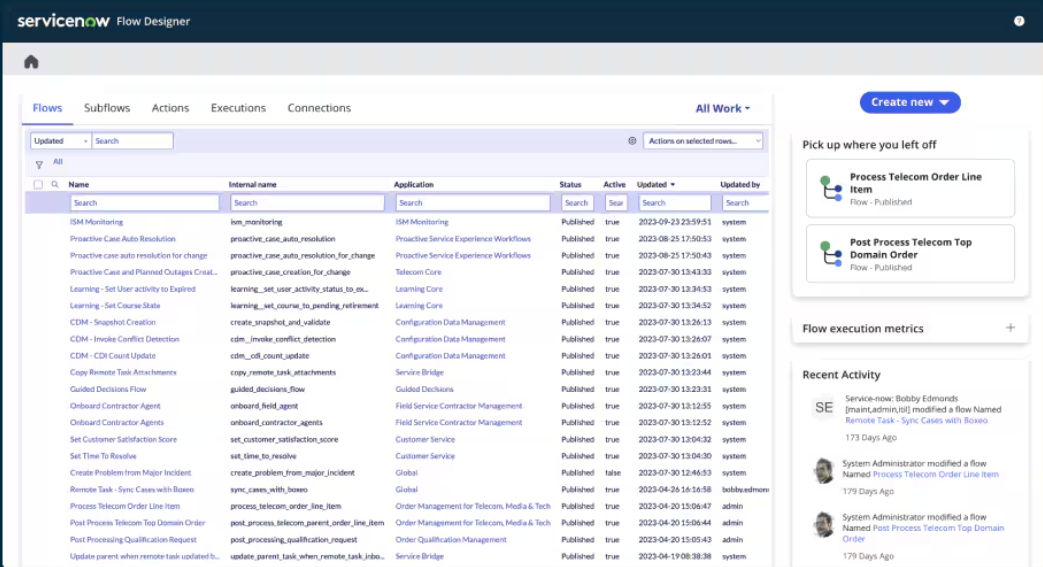
Task: Open the CDM - Snapshot Creation flow
Action: pyautogui.click(x=112, y=322)
